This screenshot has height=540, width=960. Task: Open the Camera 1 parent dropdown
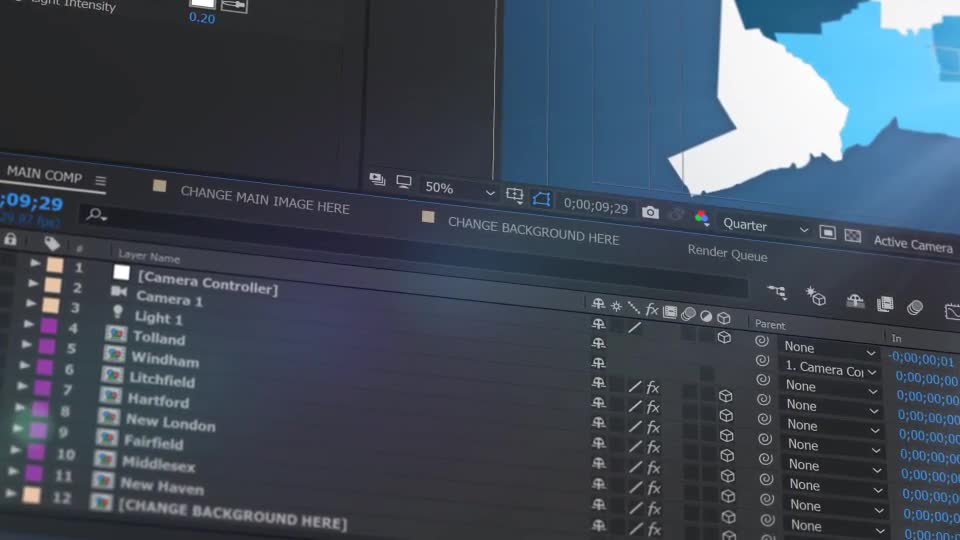831,369
